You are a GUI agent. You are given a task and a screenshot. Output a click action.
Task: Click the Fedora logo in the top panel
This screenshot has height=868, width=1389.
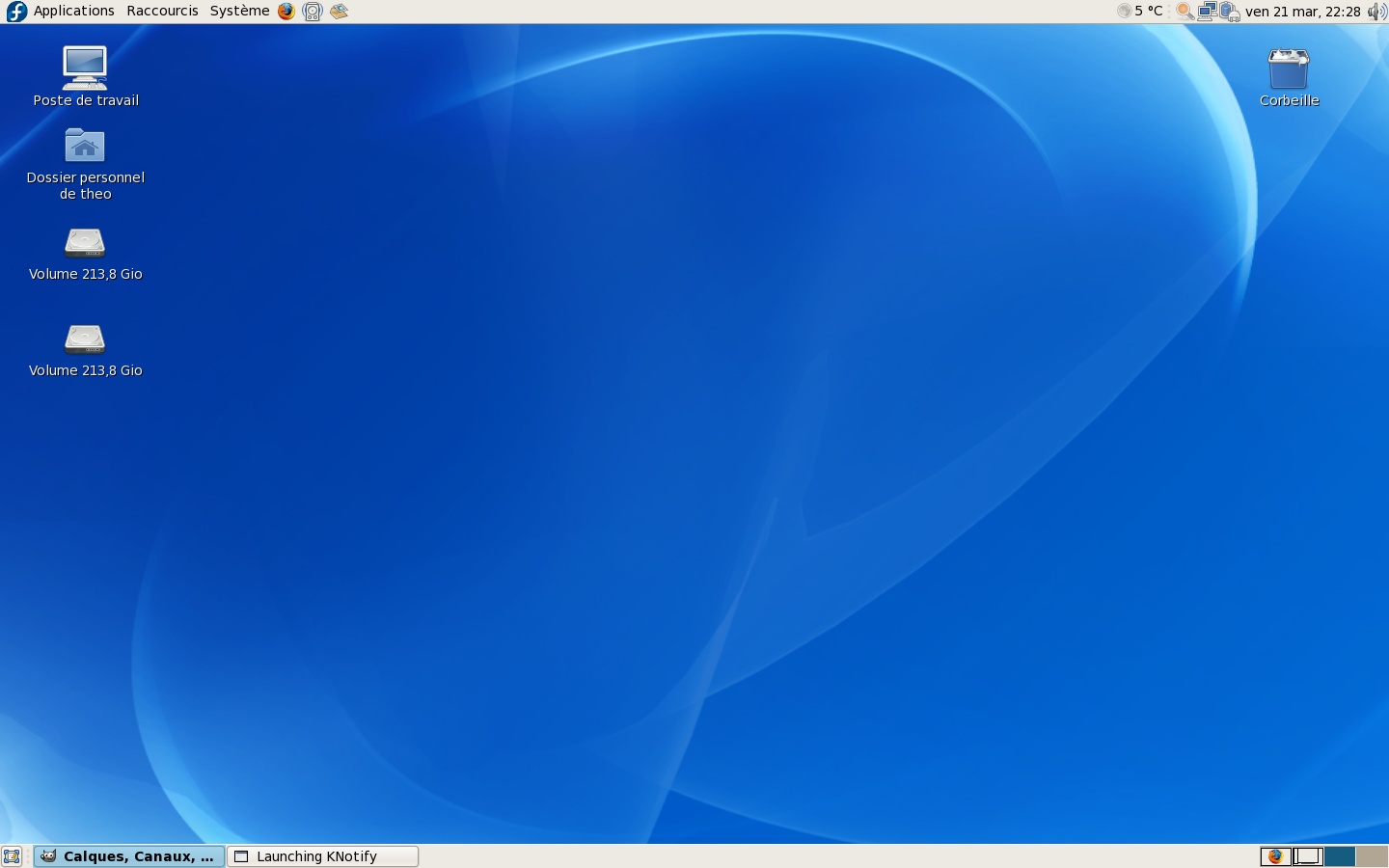(x=16, y=12)
